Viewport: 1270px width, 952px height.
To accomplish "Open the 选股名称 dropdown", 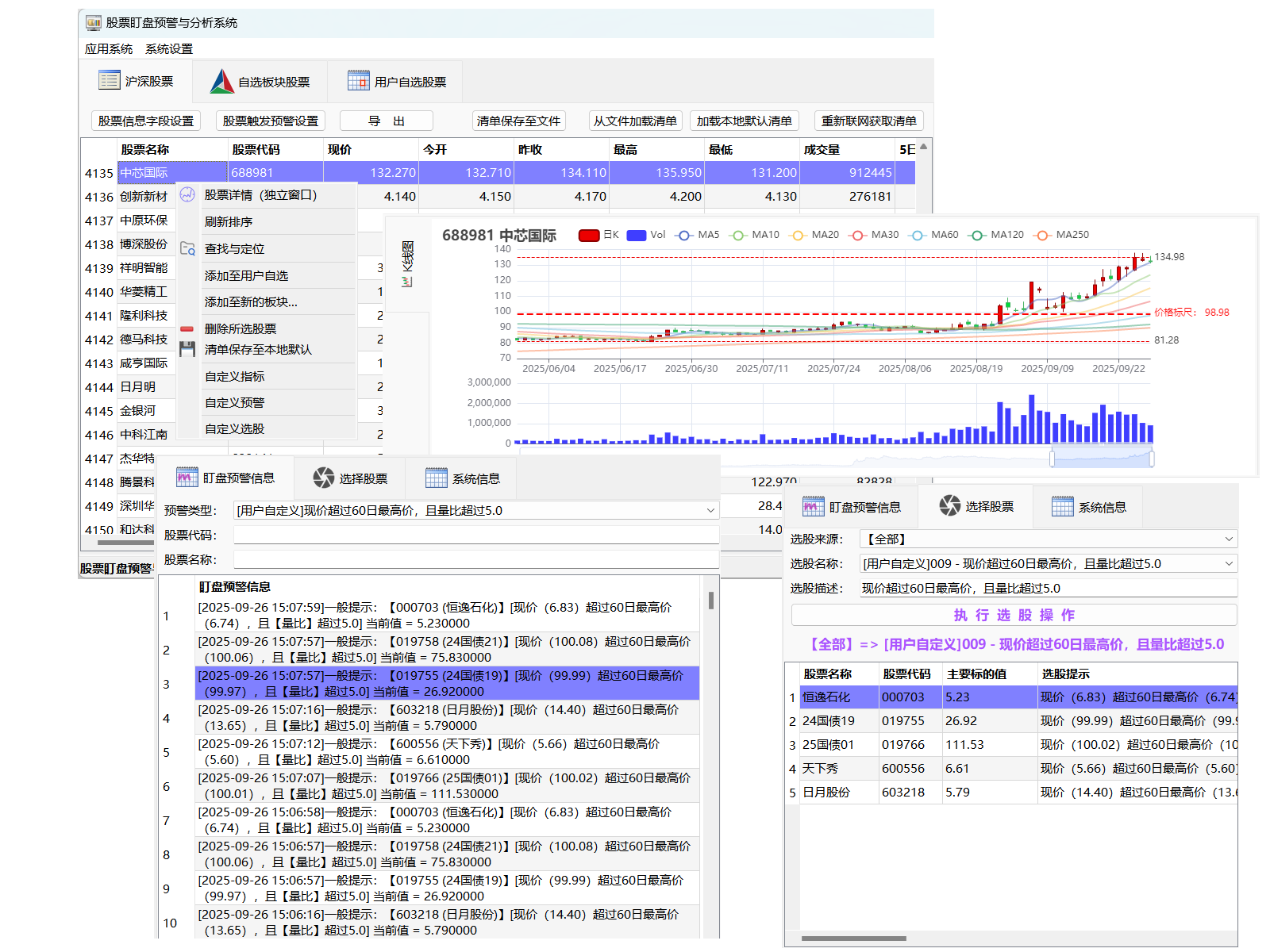I will click(1229, 564).
